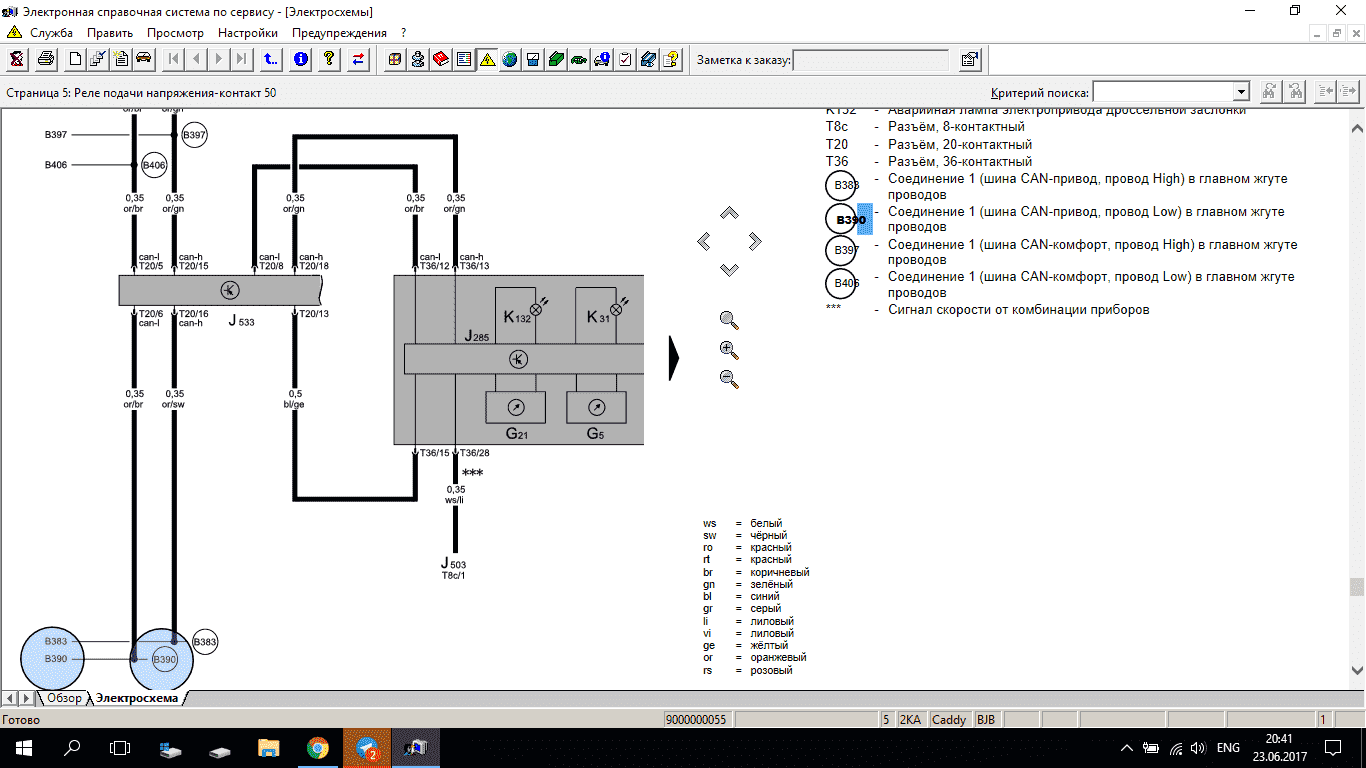The image size is (1366, 768).
Task: Open File Explorer from the taskbar
Action: pos(268,747)
